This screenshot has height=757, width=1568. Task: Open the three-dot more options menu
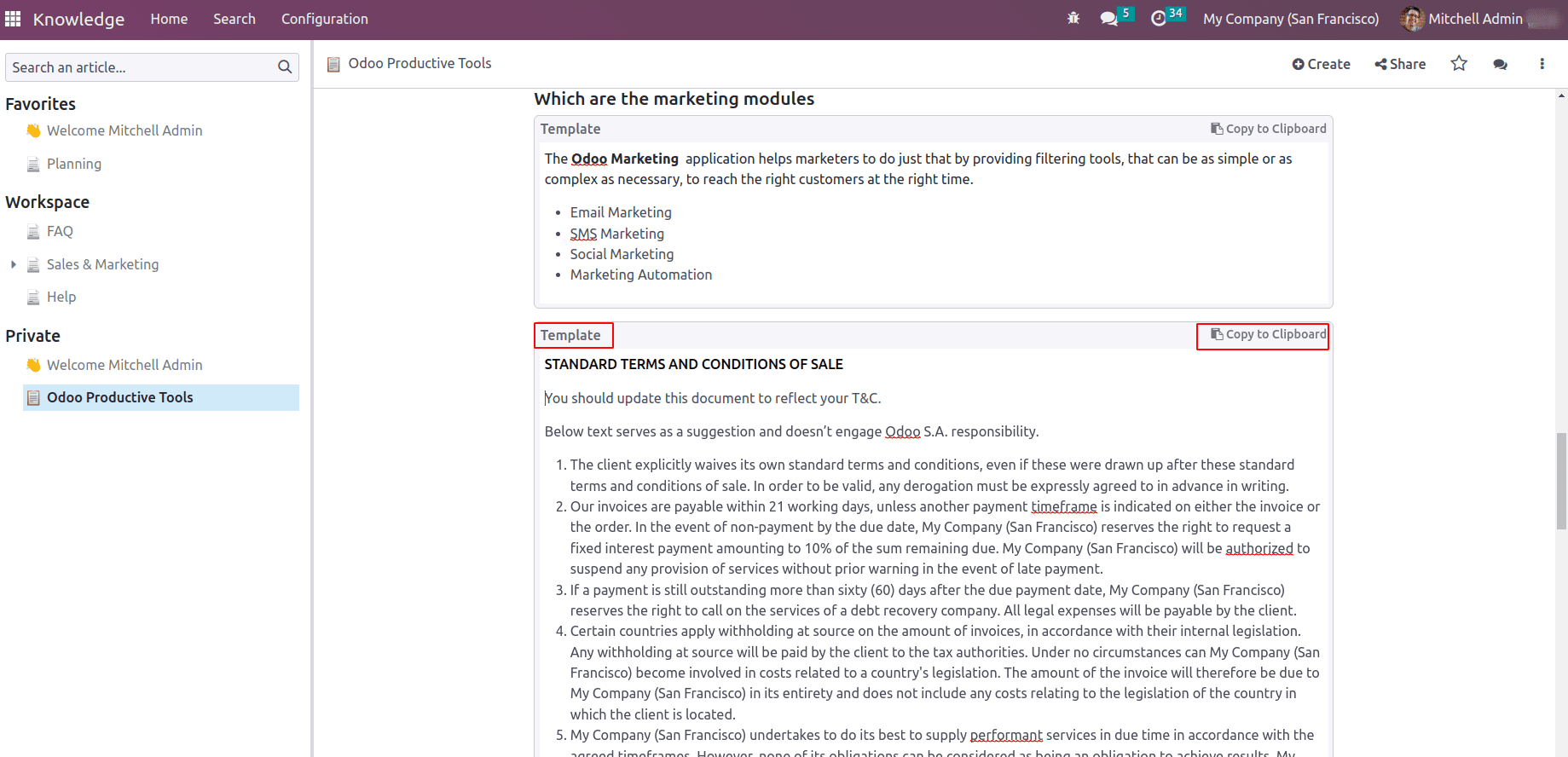(x=1542, y=64)
